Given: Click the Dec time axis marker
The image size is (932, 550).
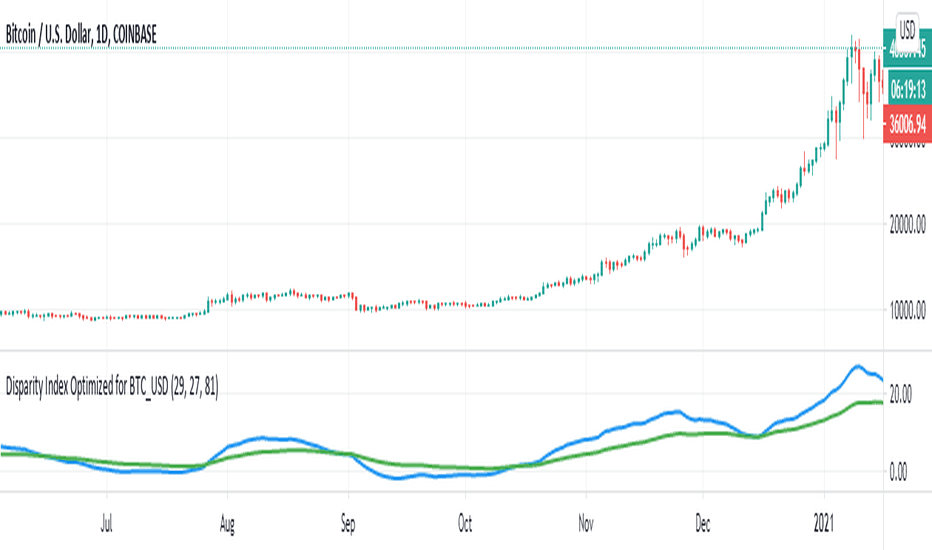Looking at the screenshot, I should (x=703, y=524).
